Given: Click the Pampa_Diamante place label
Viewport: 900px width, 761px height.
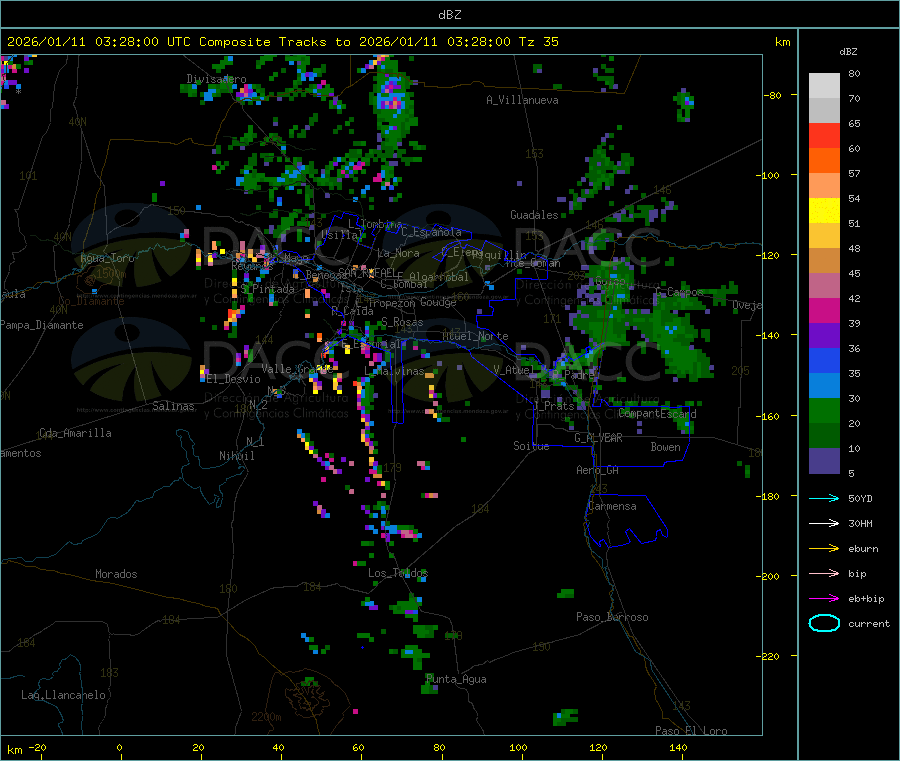Looking at the screenshot, I should tap(41, 325).
